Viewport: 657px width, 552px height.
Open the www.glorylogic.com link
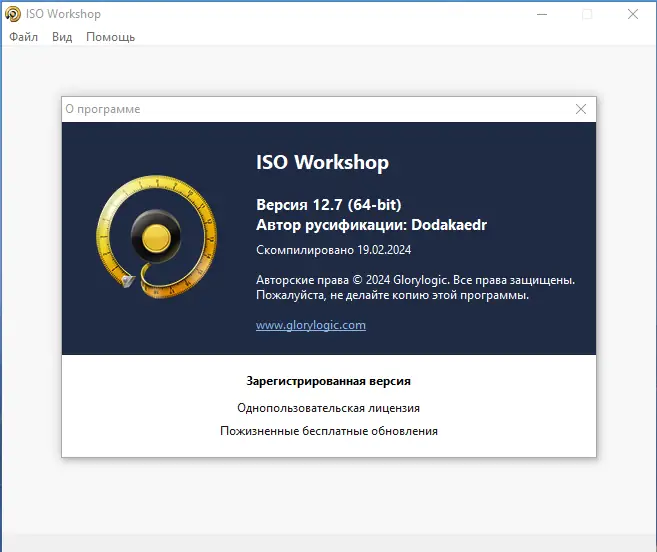pyautogui.click(x=311, y=325)
